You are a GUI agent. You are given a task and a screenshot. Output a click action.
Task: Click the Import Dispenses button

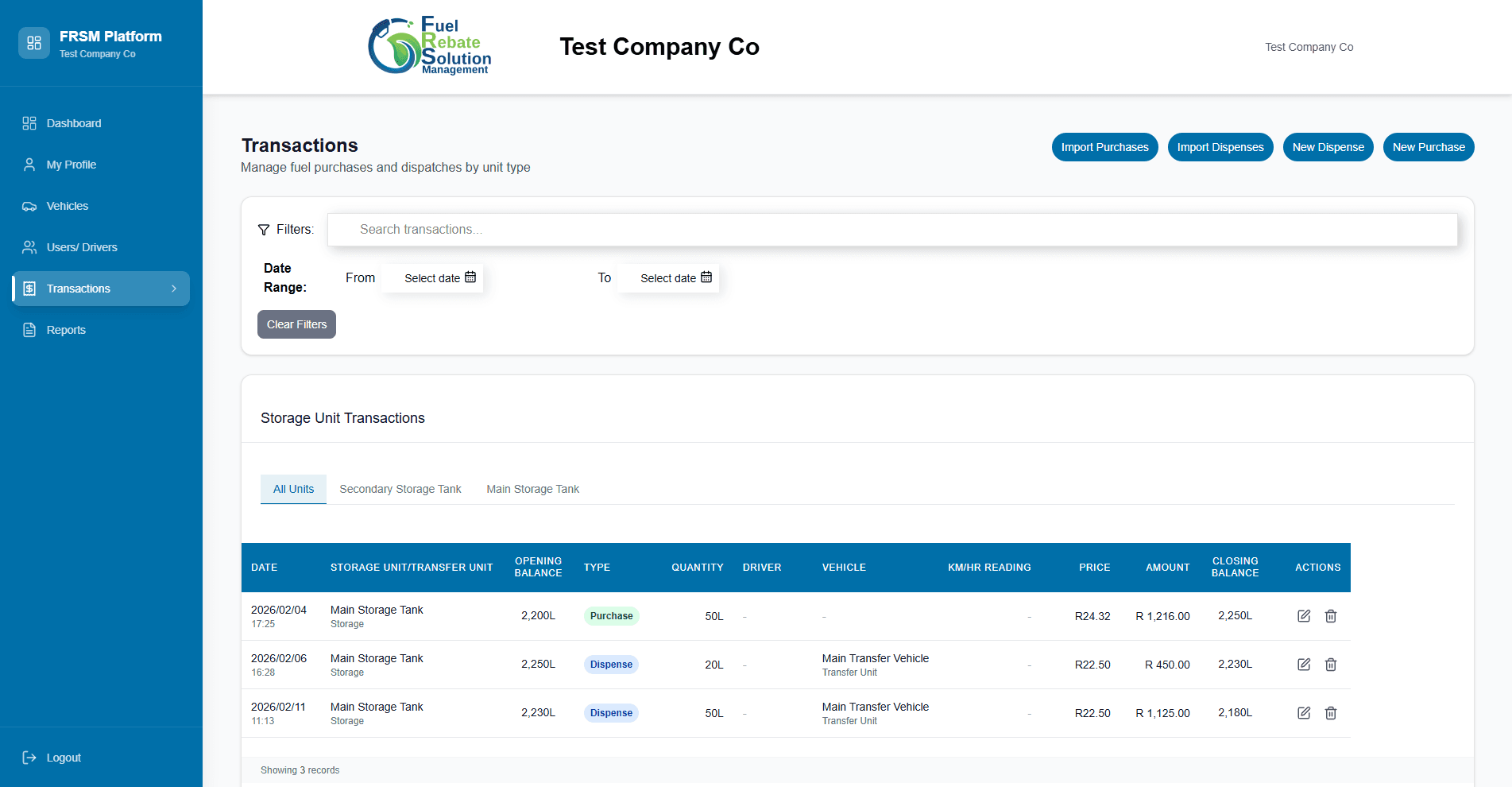coord(1220,147)
